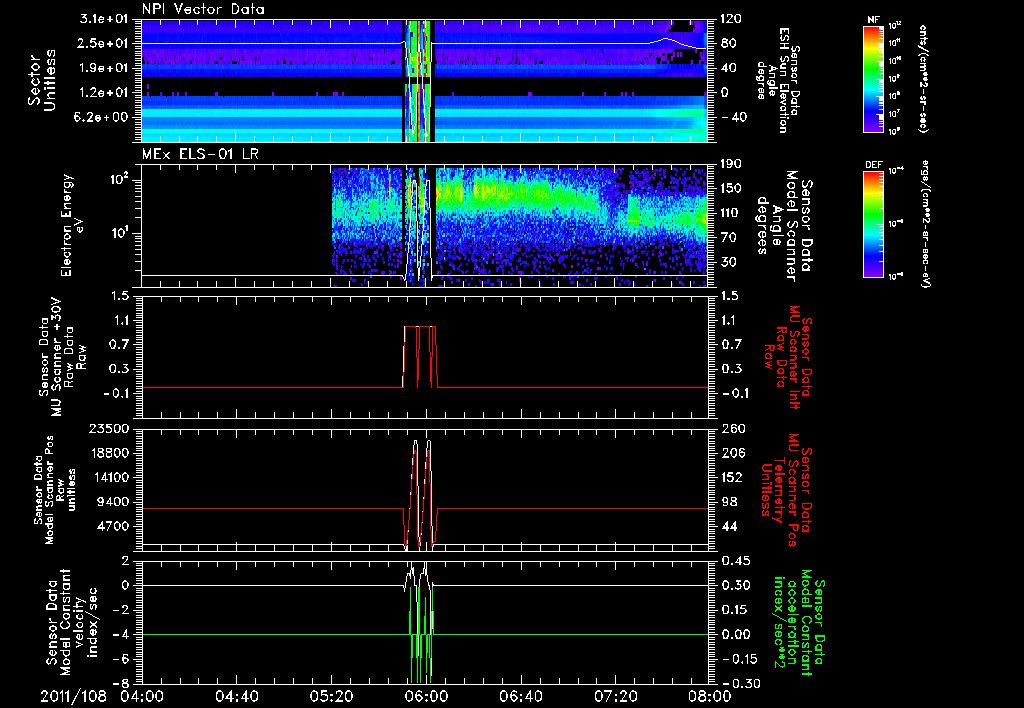This screenshot has height=708, width=1024.
Task: Click the -6 velocity tick value
Action: (x=120, y=659)
